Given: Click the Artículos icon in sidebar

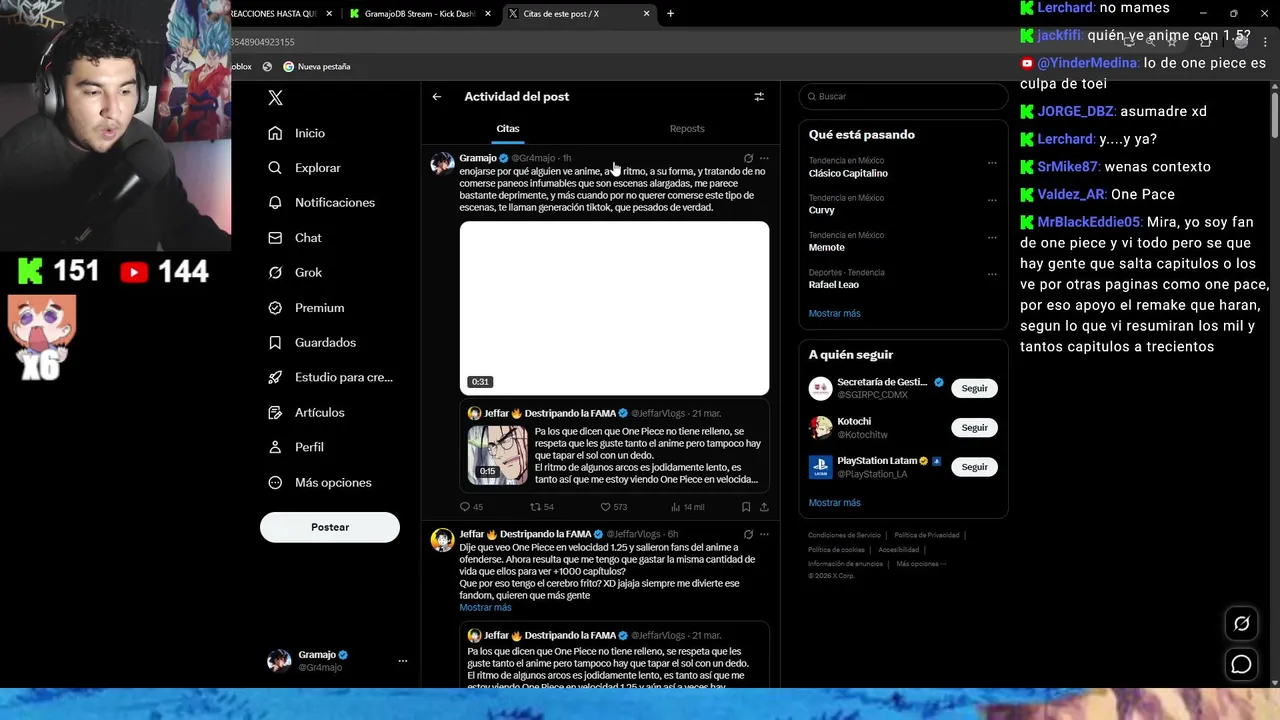Looking at the screenshot, I should [275, 413].
